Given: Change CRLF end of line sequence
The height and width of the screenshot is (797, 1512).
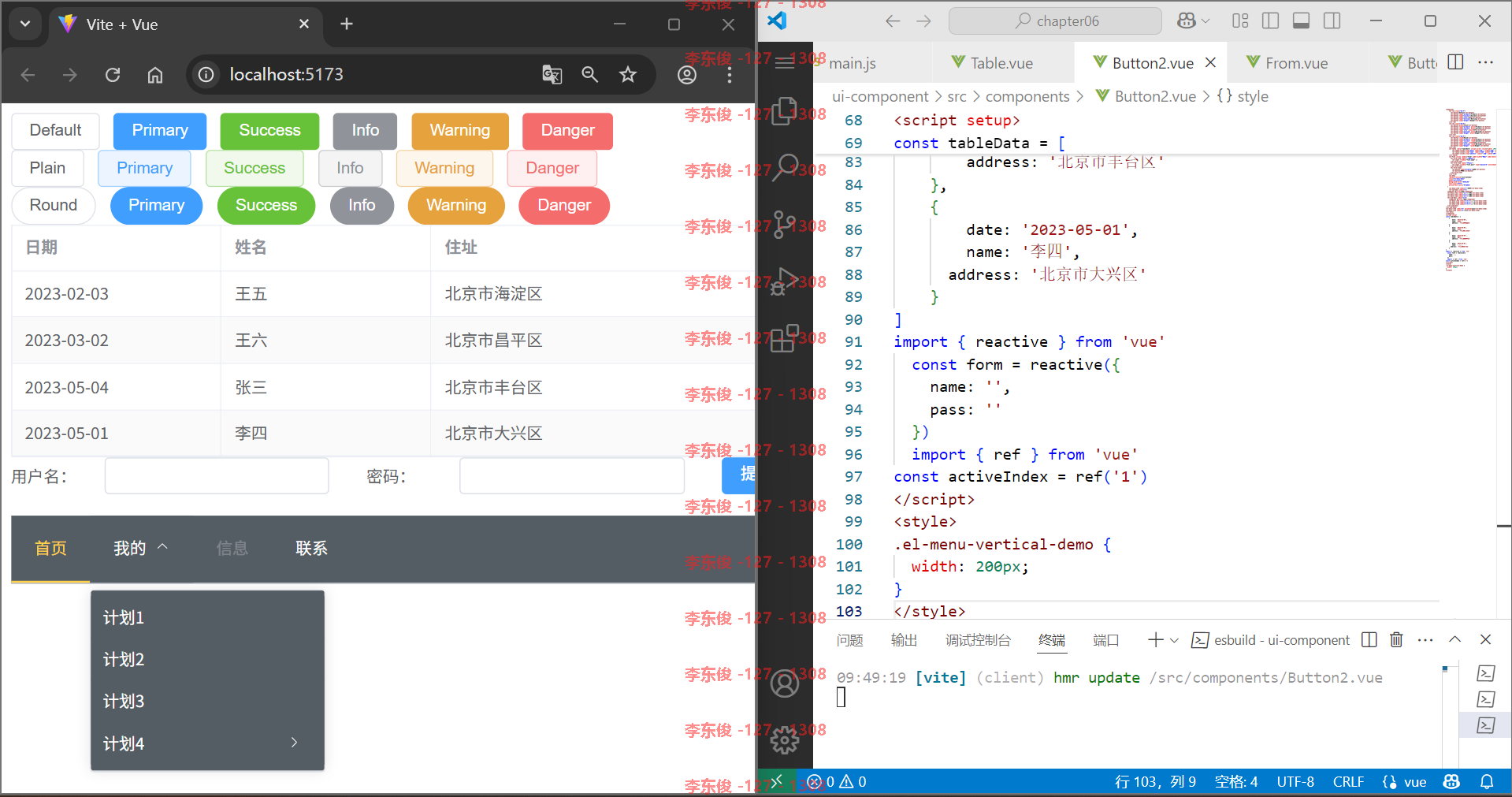Looking at the screenshot, I should [x=1348, y=782].
